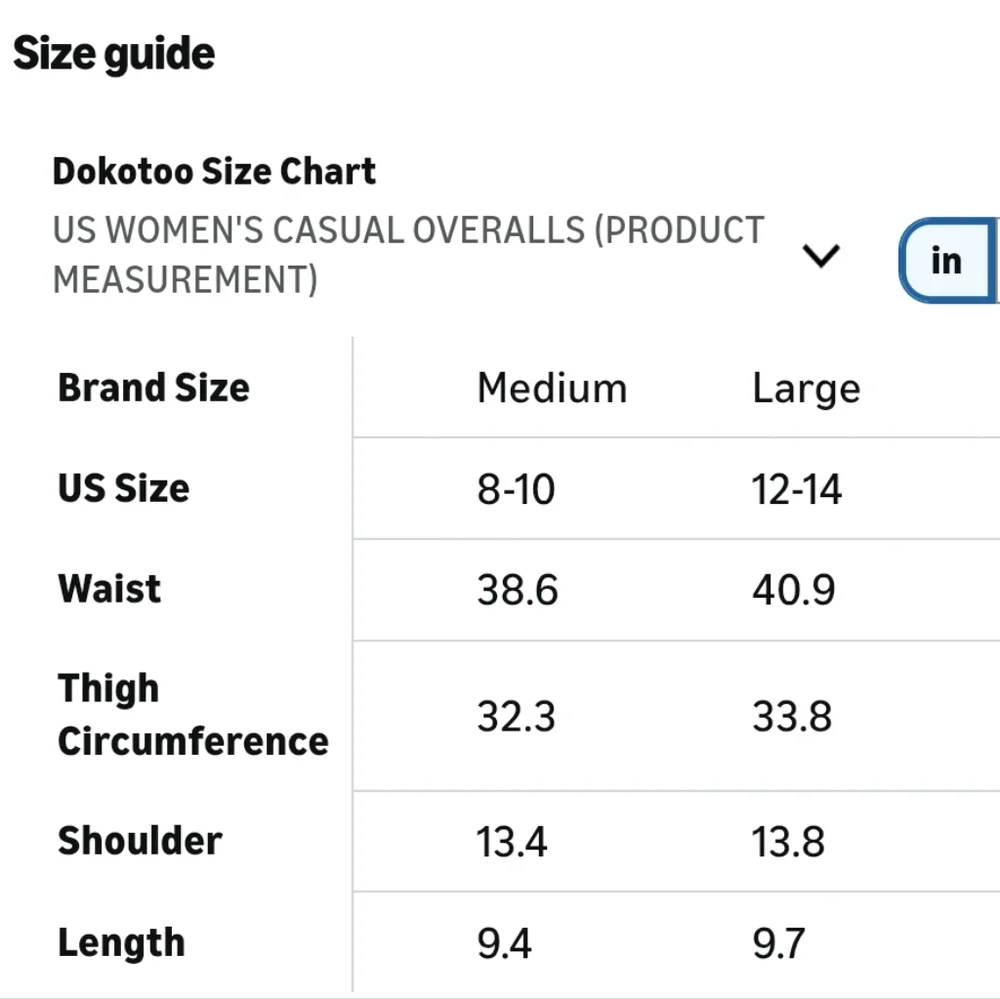This screenshot has width=1000, height=999.
Task: Click the Brand Size row label
Action: point(154,387)
